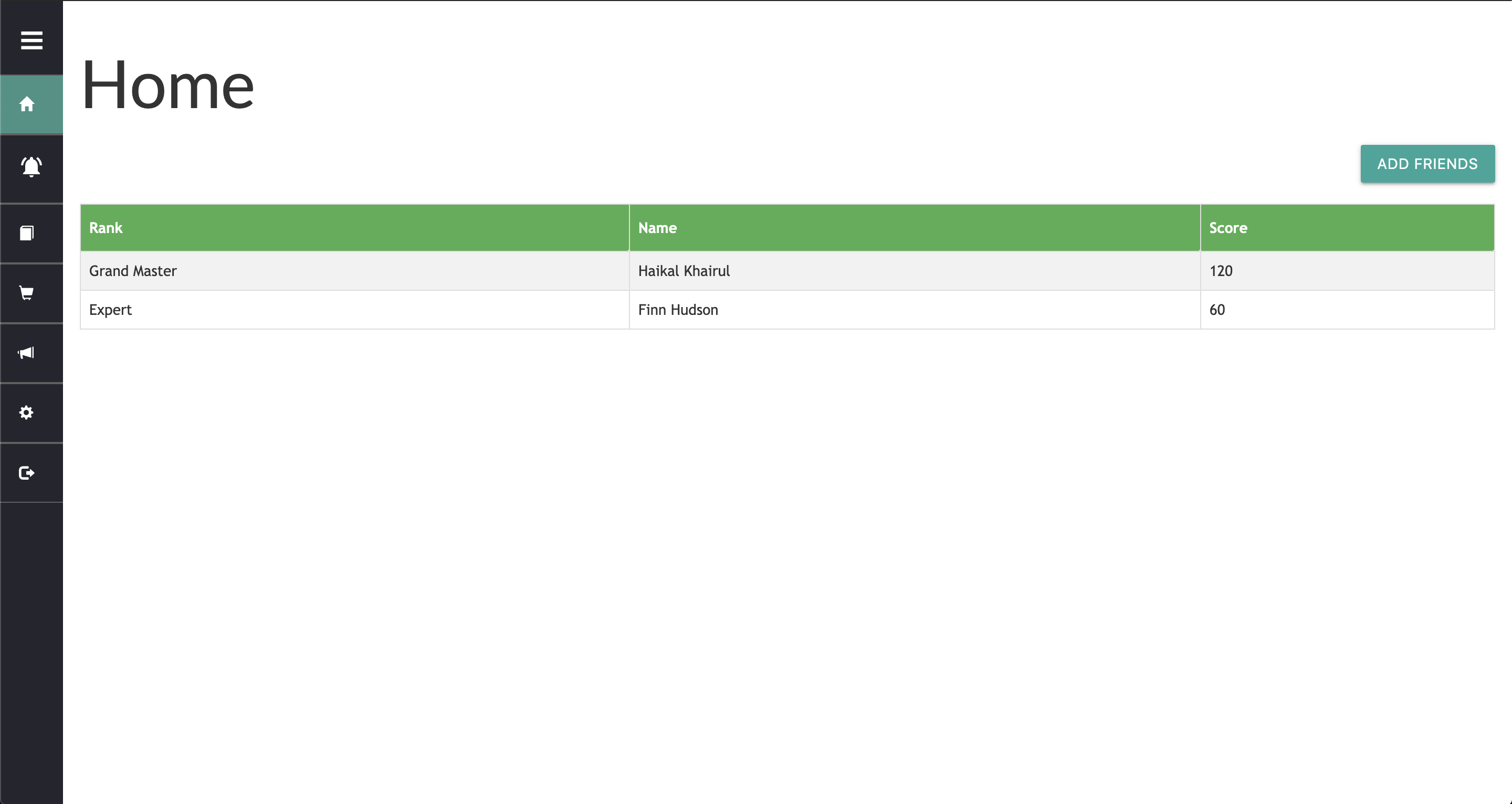Select the Haikal Khairul name cell
Image resolution: width=1512 pixels, height=804 pixels.
tap(684, 271)
